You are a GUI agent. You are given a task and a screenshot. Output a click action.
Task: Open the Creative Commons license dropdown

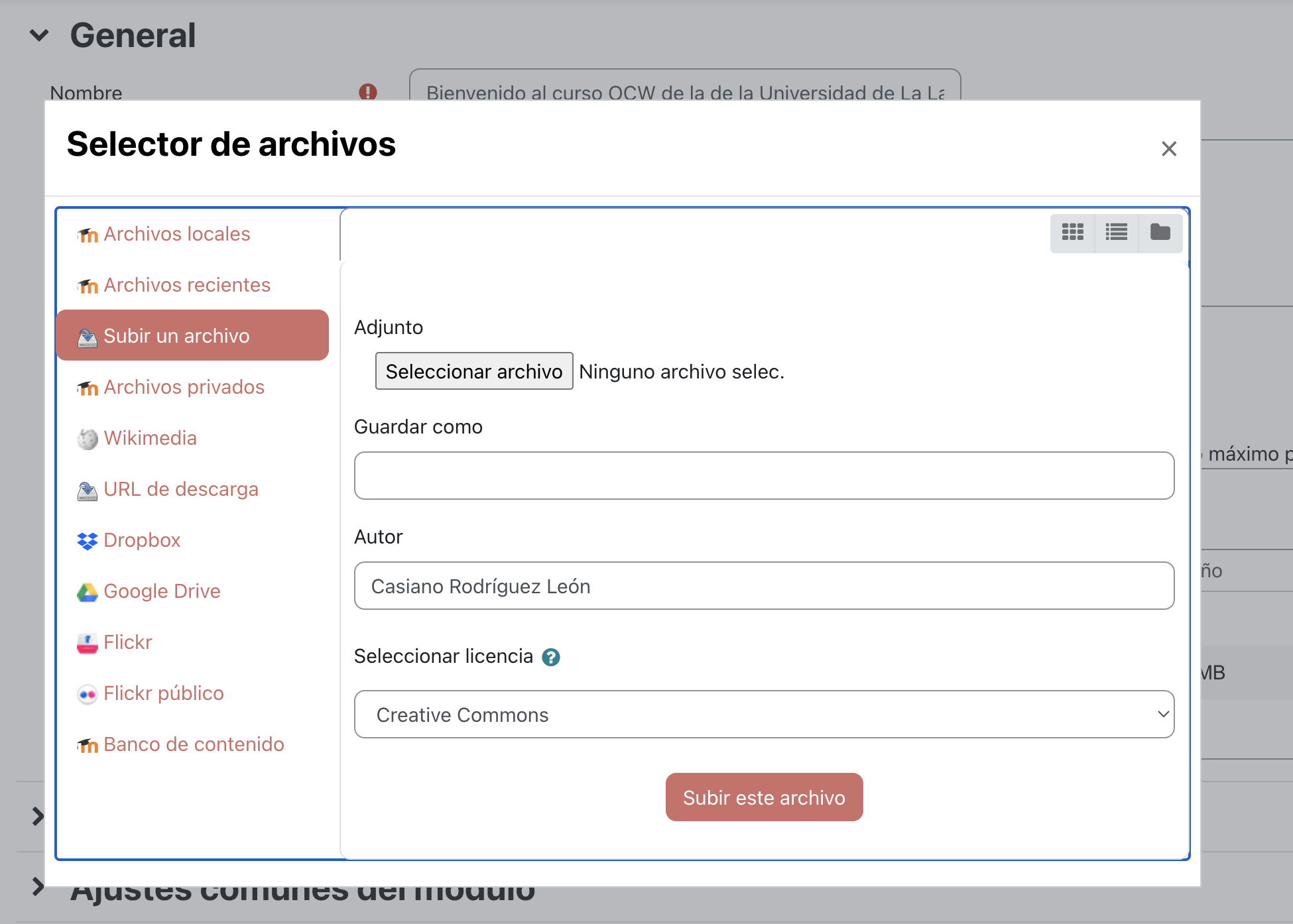tap(764, 714)
